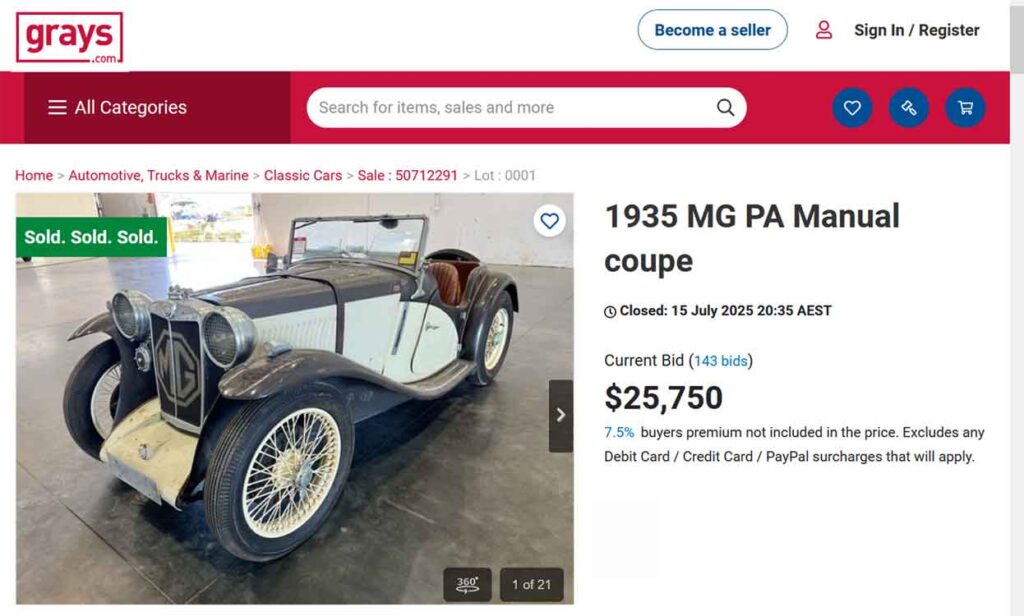This screenshot has width=1024, height=616.
Task: Go to Home breadcrumb
Action: point(34,175)
